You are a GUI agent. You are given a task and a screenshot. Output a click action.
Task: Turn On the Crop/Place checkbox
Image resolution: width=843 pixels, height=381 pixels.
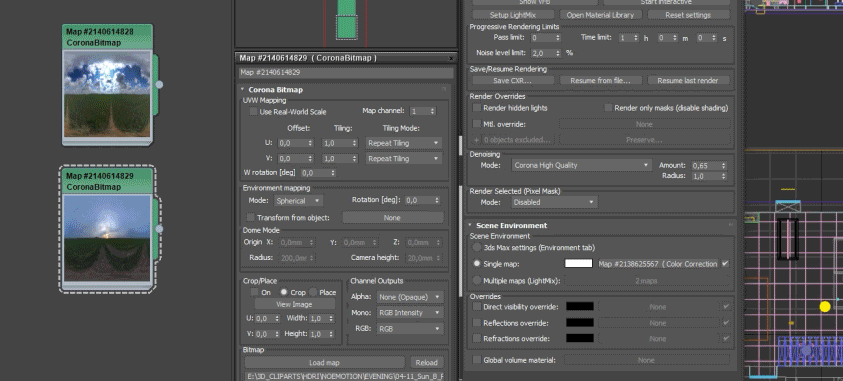tap(254, 292)
